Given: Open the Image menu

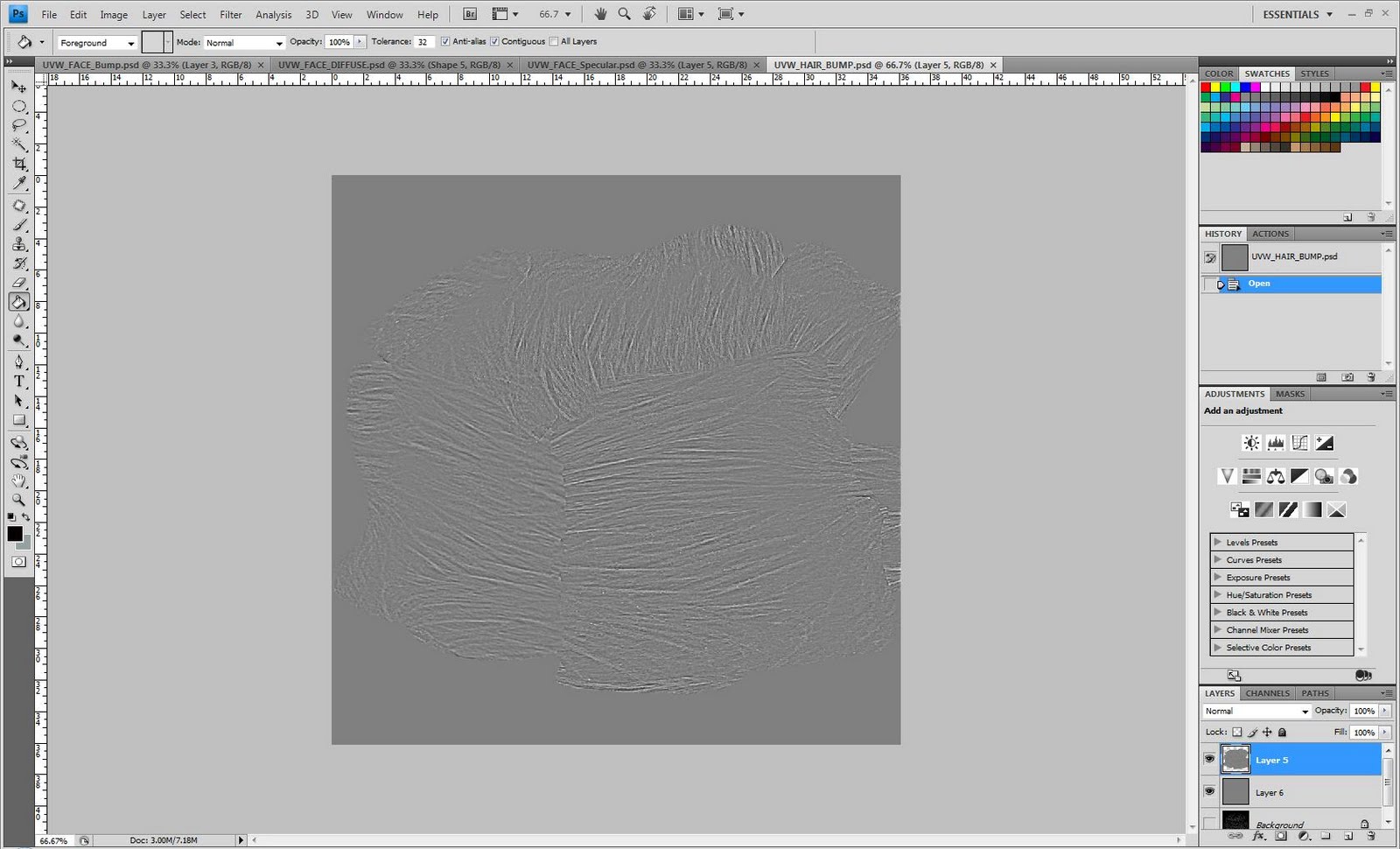Looking at the screenshot, I should pyautogui.click(x=114, y=15).
